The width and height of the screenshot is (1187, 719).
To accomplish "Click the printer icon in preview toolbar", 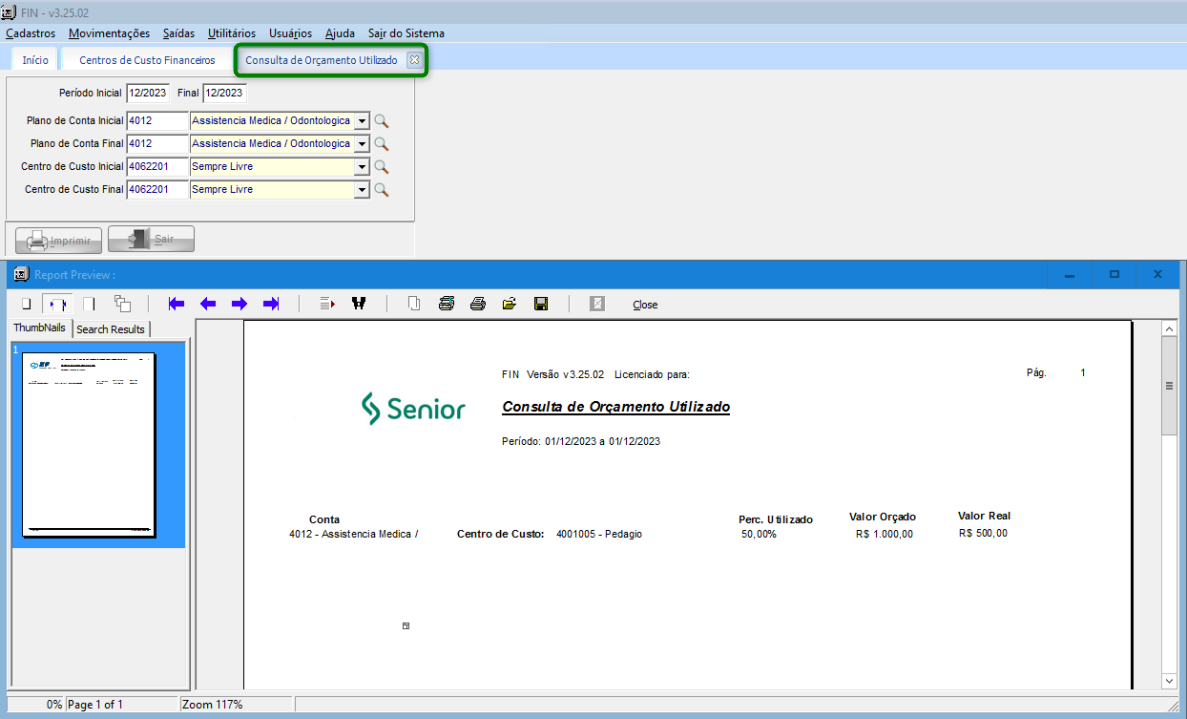I will (x=478, y=304).
